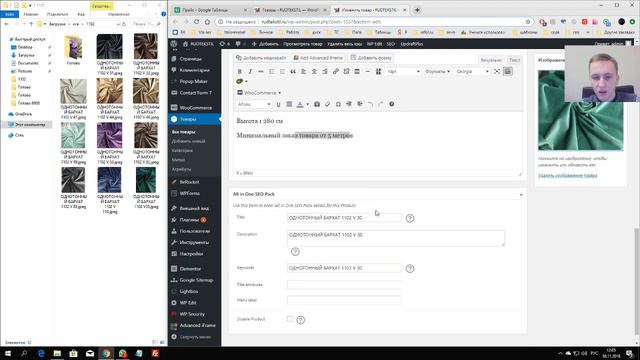Viewport: 640px width, 360px height.
Task: Toggle the extra toolbar row button
Action: tap(508, 71)
